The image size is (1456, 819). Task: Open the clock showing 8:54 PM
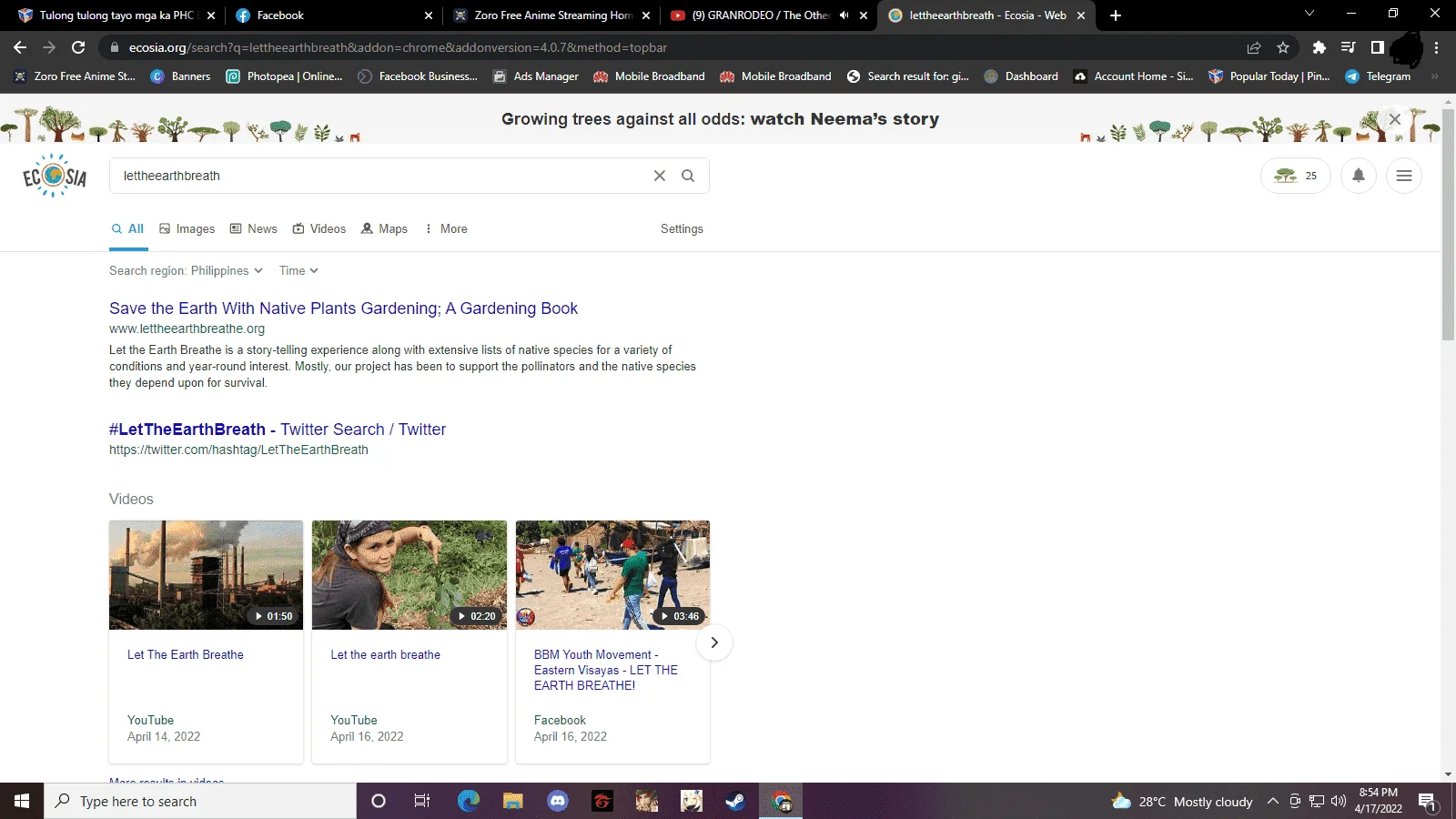click(x=1378, y=801)
